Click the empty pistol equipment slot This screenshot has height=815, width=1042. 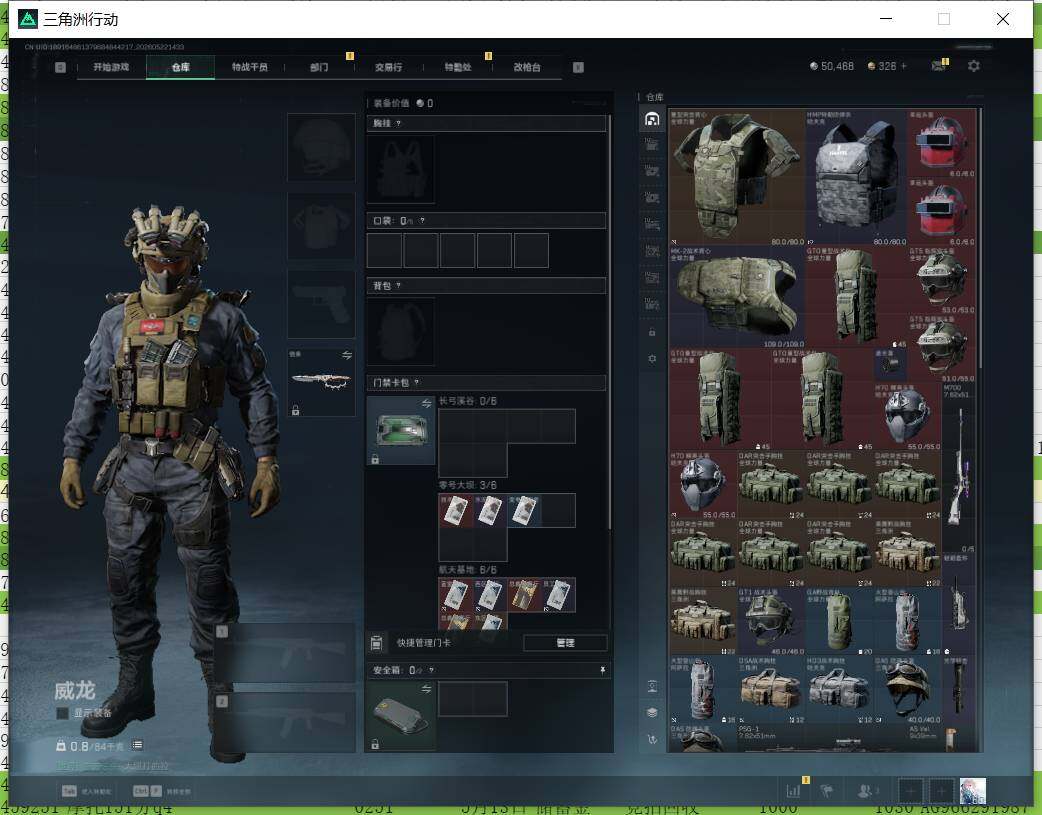(321, 304)
